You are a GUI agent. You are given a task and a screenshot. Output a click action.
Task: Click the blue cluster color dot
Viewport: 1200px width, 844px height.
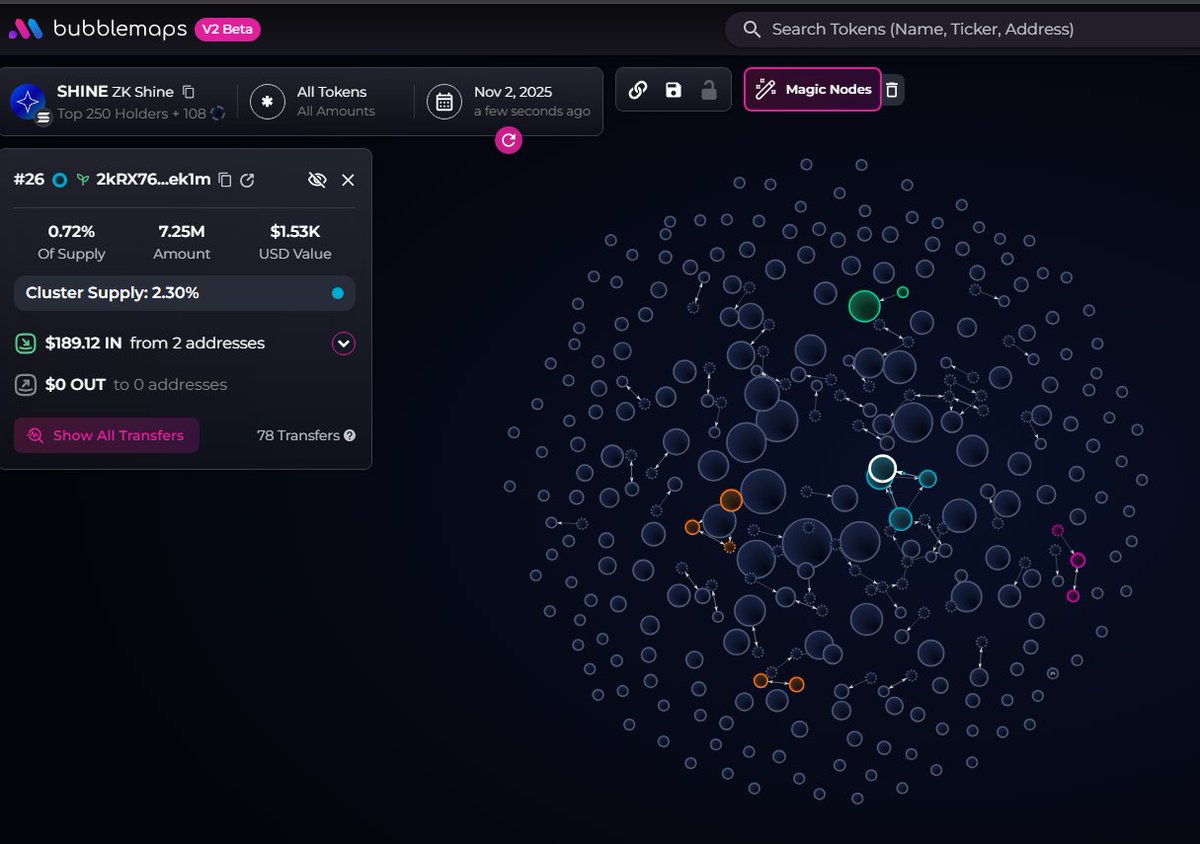pos(337,293)
